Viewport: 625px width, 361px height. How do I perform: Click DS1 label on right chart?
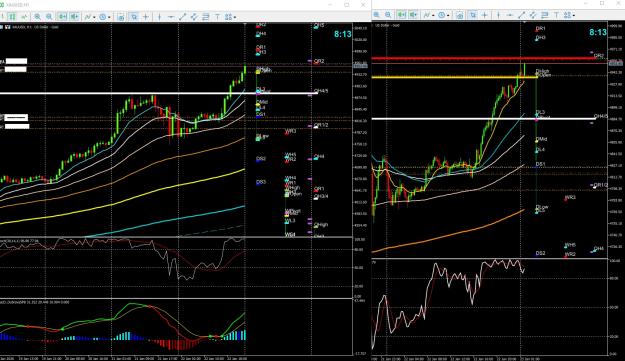point(540,164)
